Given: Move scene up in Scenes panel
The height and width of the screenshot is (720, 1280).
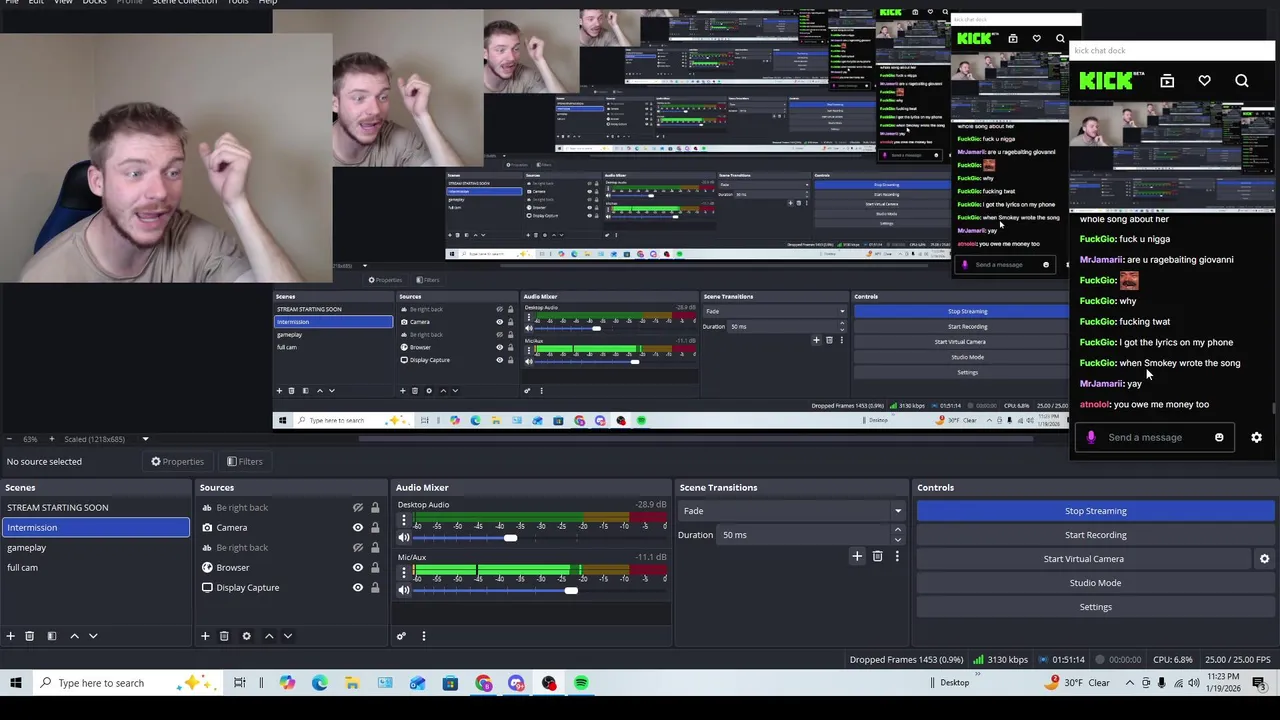Looking at the screenshot, I should coord(74,636).
